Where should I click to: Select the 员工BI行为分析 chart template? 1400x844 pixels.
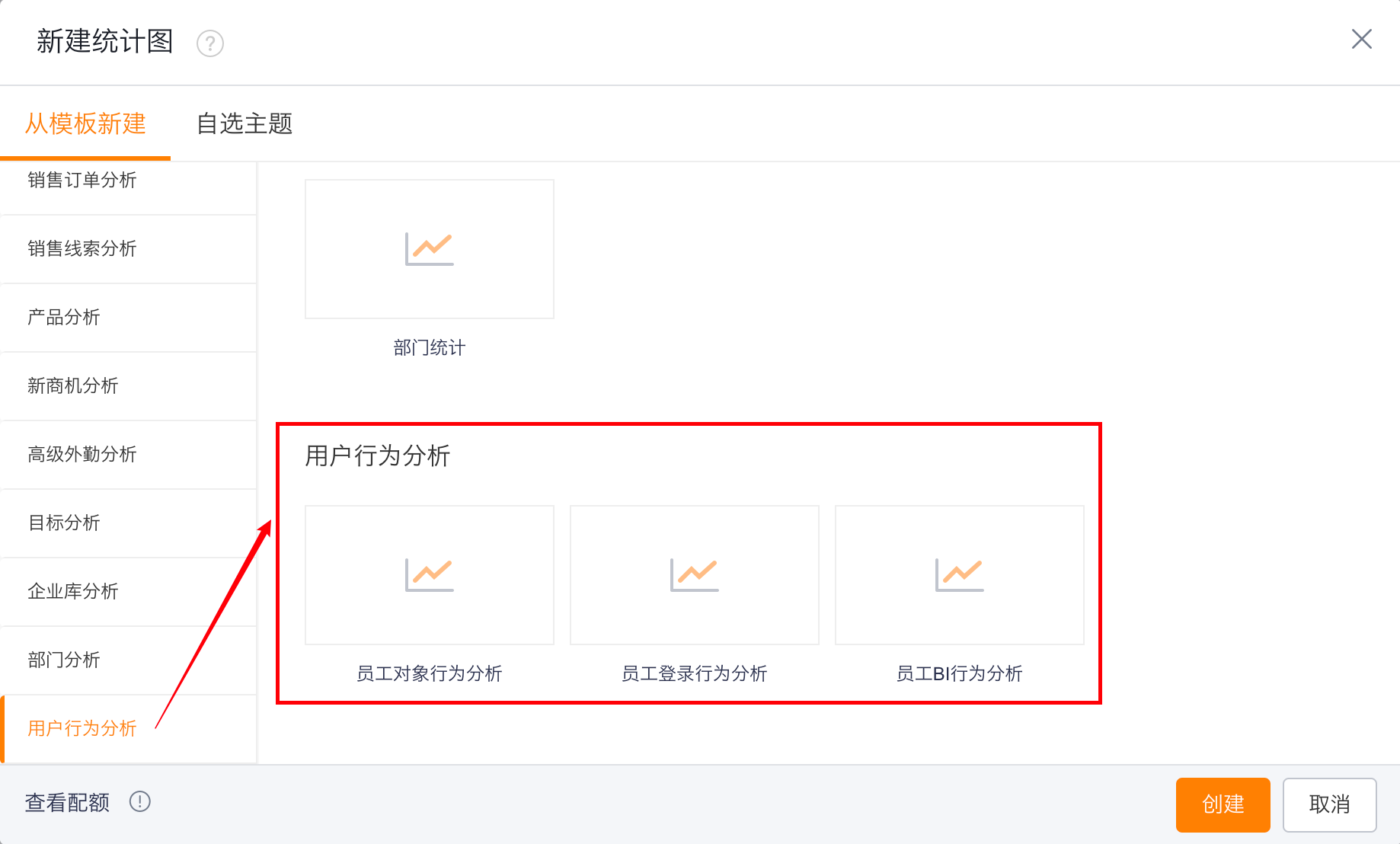tap(959, 574)
